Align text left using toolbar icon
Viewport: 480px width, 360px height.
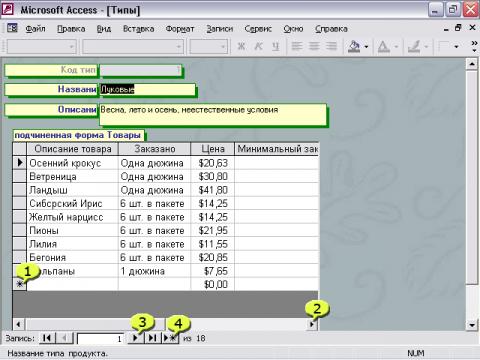click(297, 46)
